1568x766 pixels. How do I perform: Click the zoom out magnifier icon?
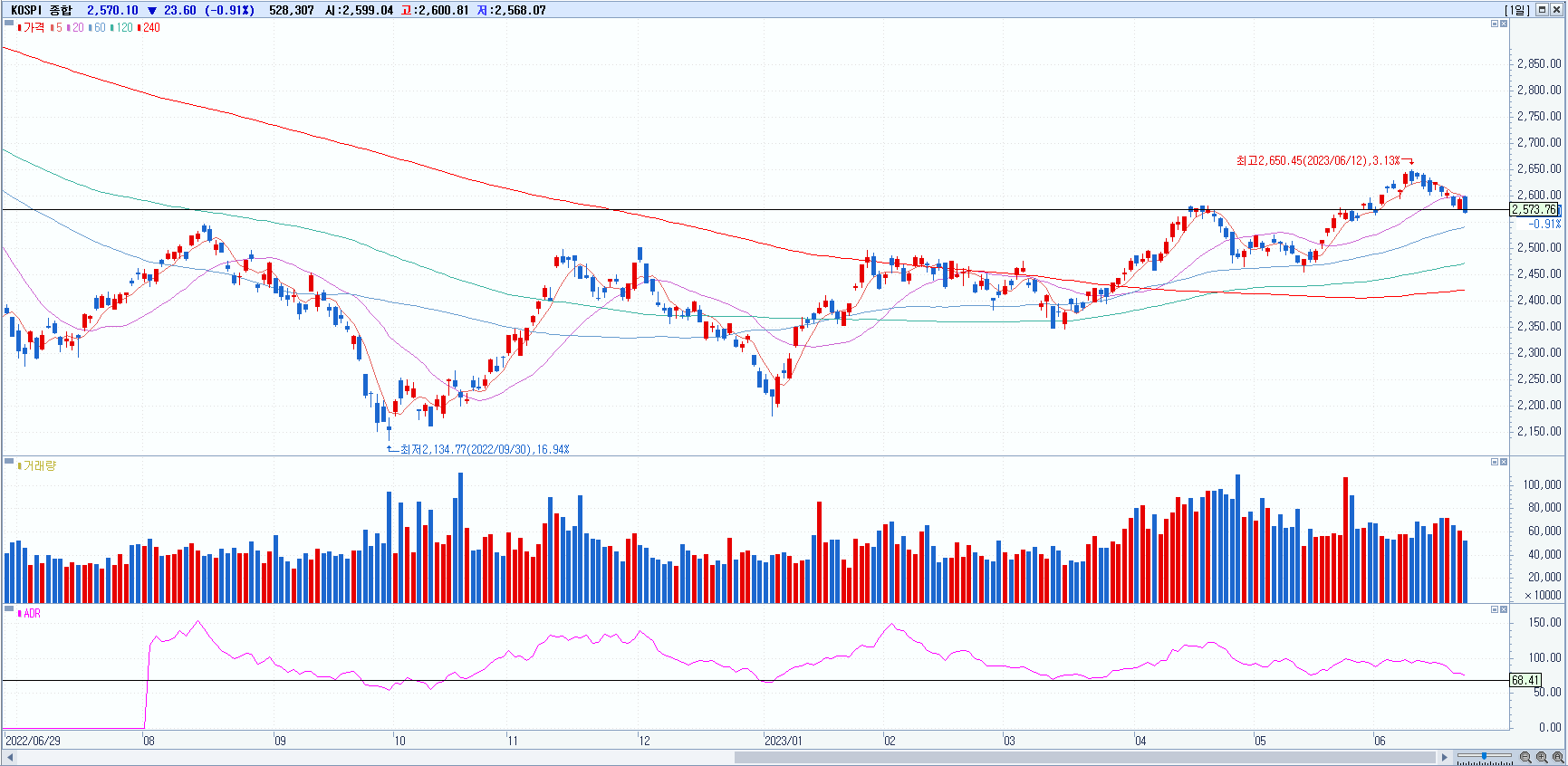1525,757
